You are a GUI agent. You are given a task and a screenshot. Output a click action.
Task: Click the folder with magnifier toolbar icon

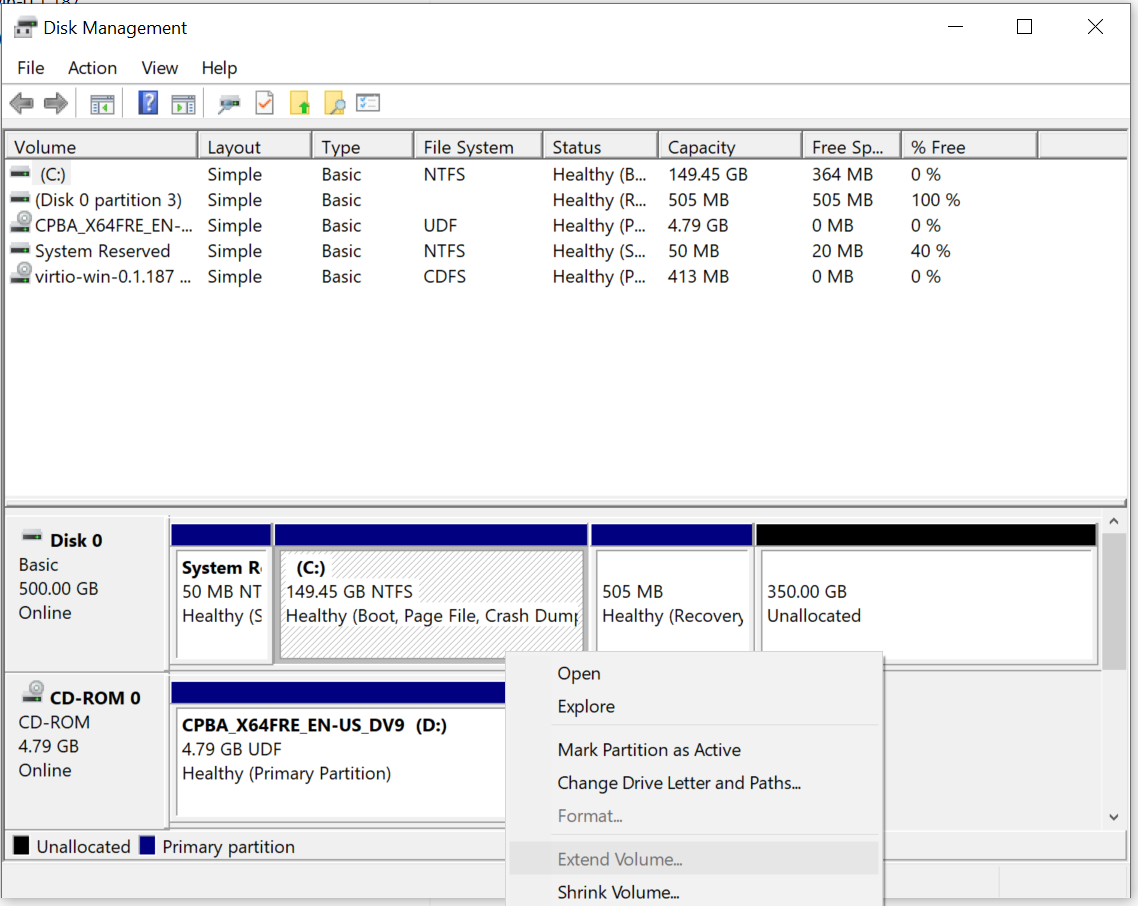(337, 102)
